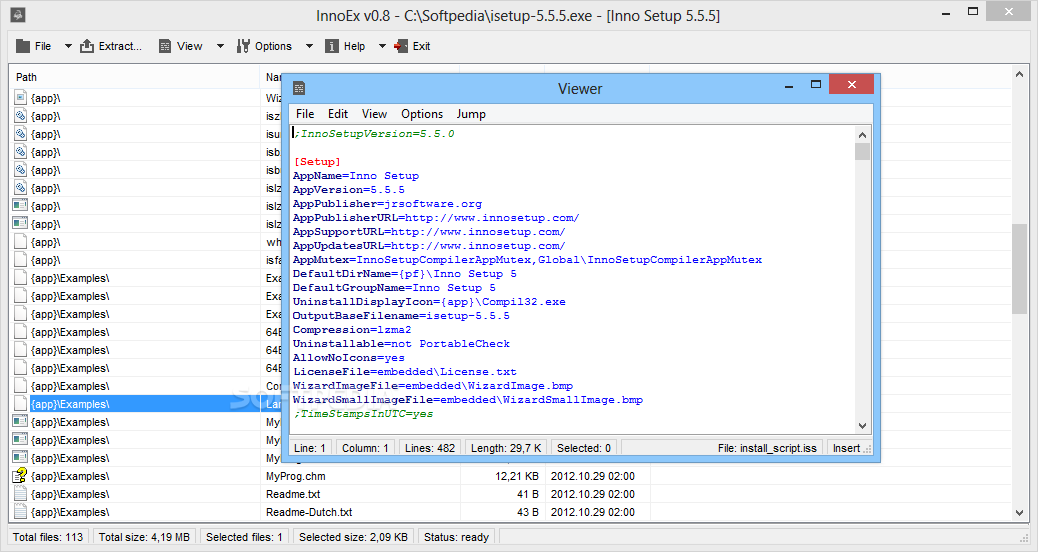
Task: Click the Compression=lzma2 line
Action: (352, 330)
